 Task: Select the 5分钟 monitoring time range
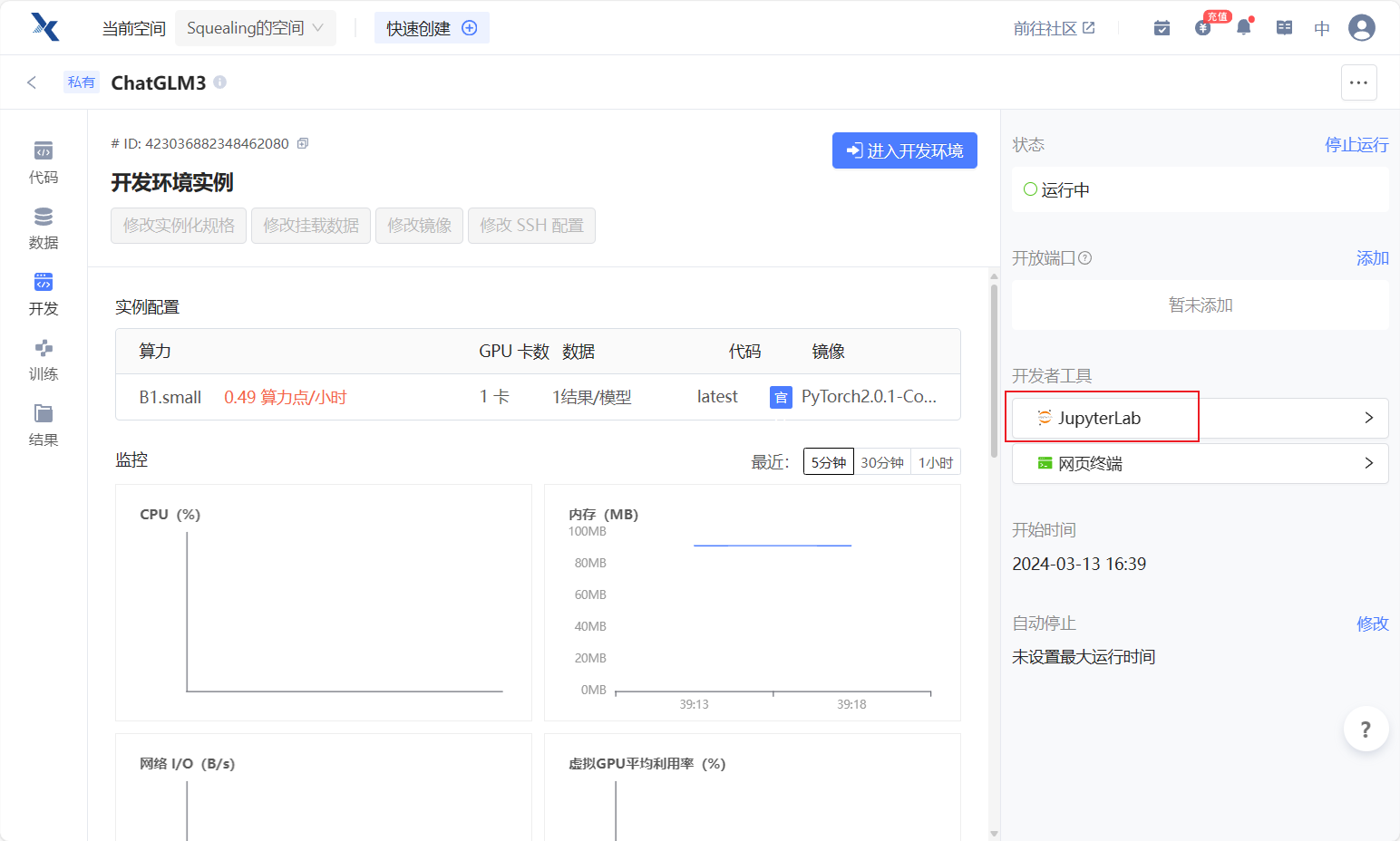point(828,462)
